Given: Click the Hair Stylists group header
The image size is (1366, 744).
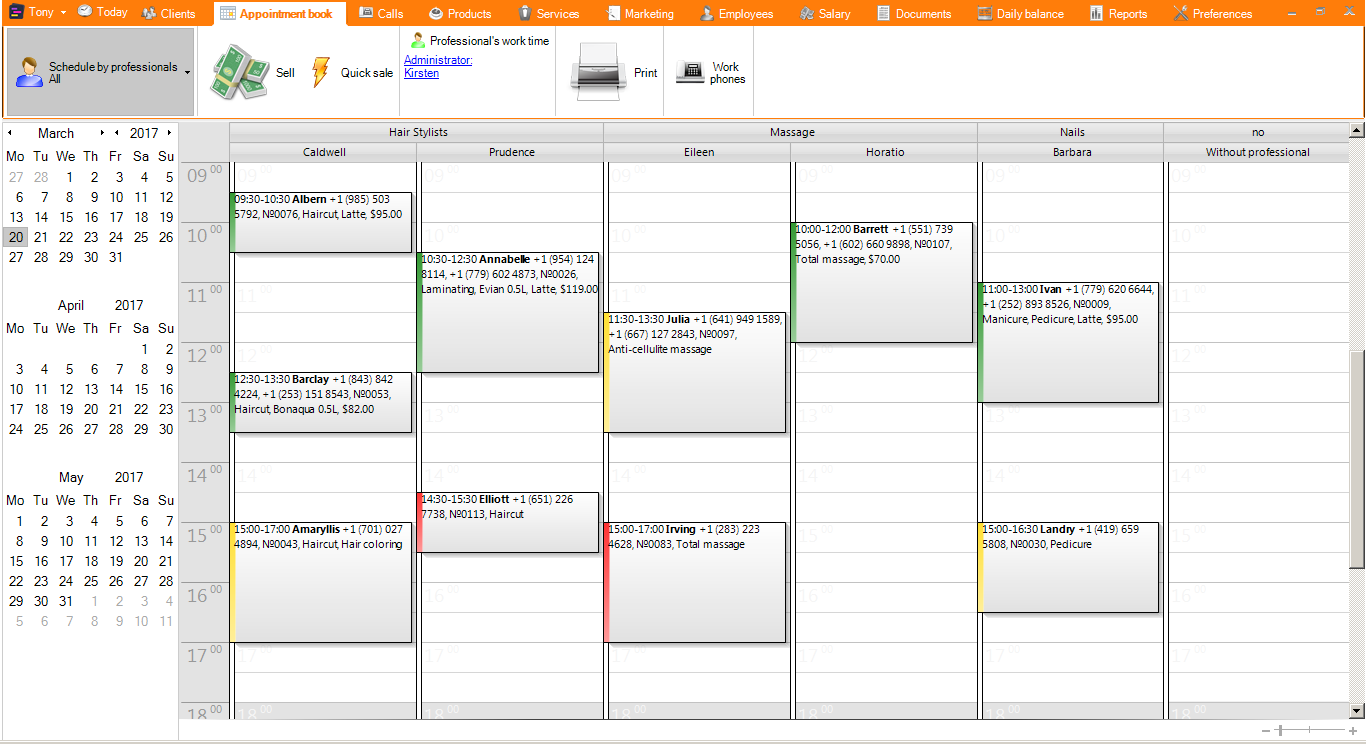Looking at the screenshot, I should (417, 132).
